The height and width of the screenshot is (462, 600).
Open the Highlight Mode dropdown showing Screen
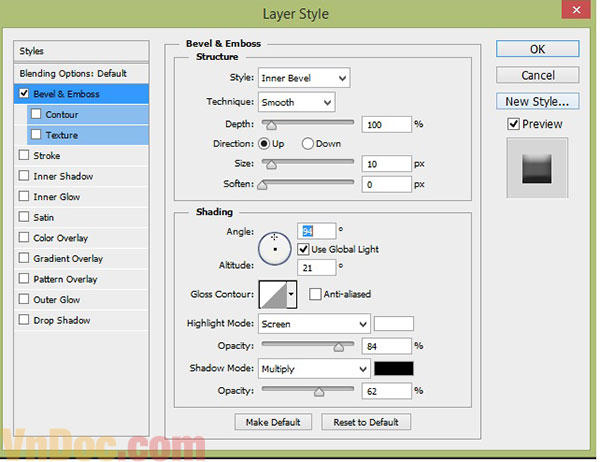(x=314, y=324)
